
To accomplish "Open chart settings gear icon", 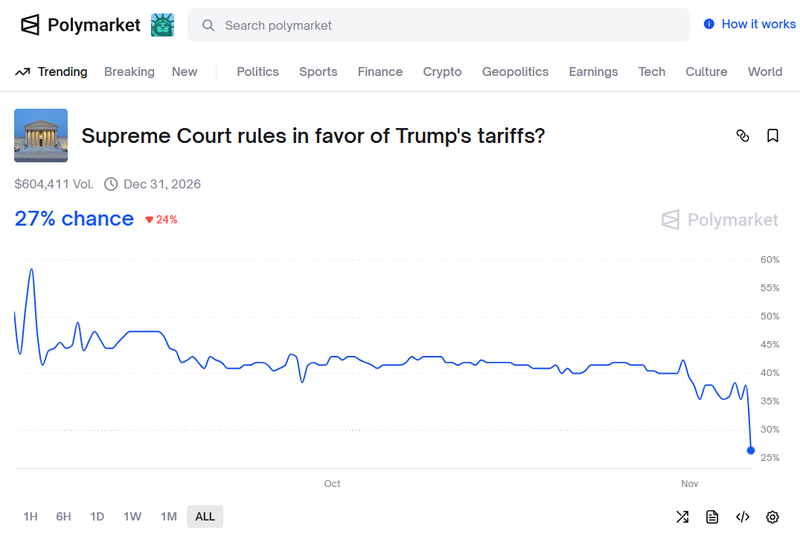I will point(772,517).
